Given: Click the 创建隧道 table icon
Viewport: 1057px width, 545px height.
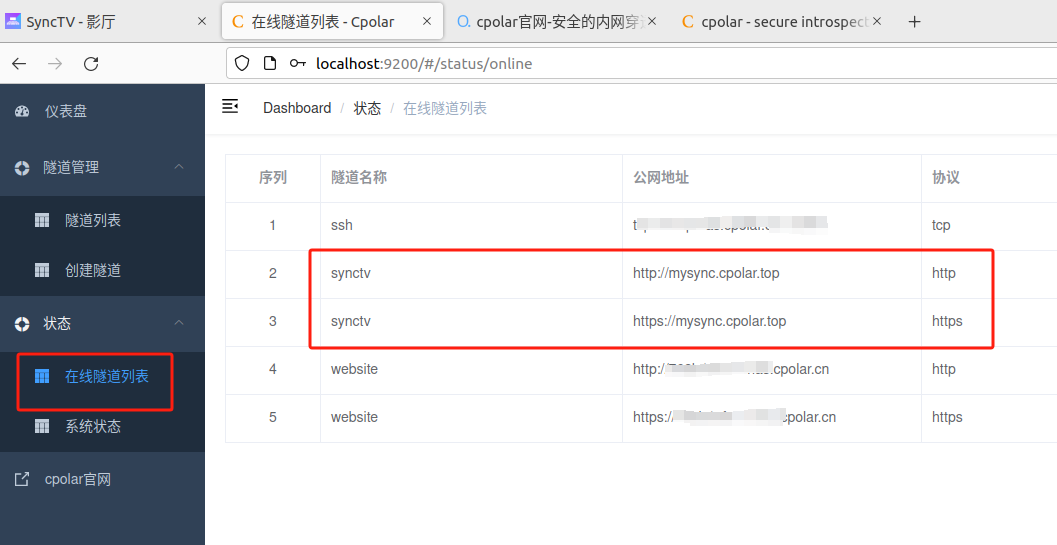Looking at the screenshot, I should [42, 270].
